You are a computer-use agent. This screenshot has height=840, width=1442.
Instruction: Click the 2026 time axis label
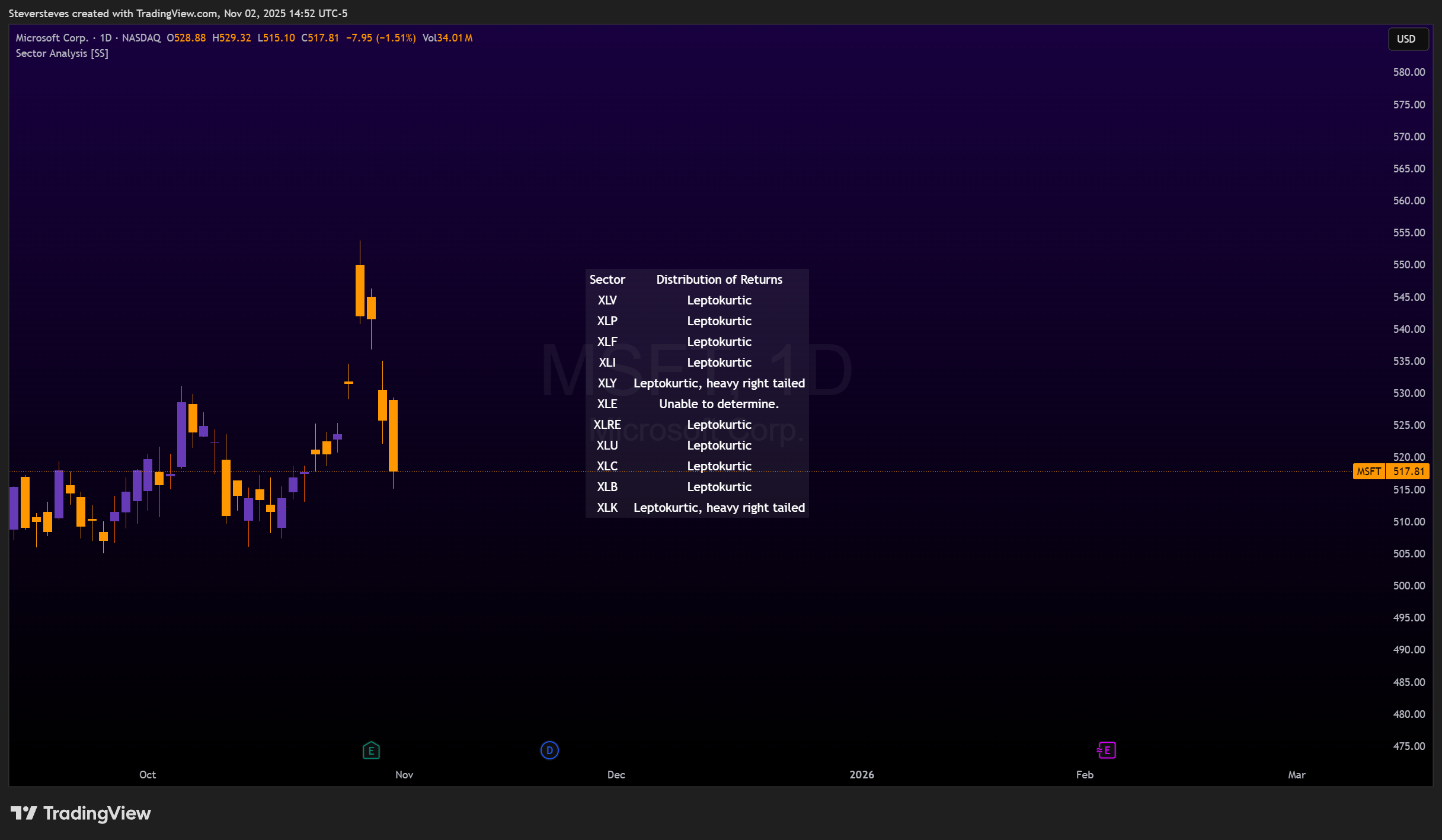862,775
